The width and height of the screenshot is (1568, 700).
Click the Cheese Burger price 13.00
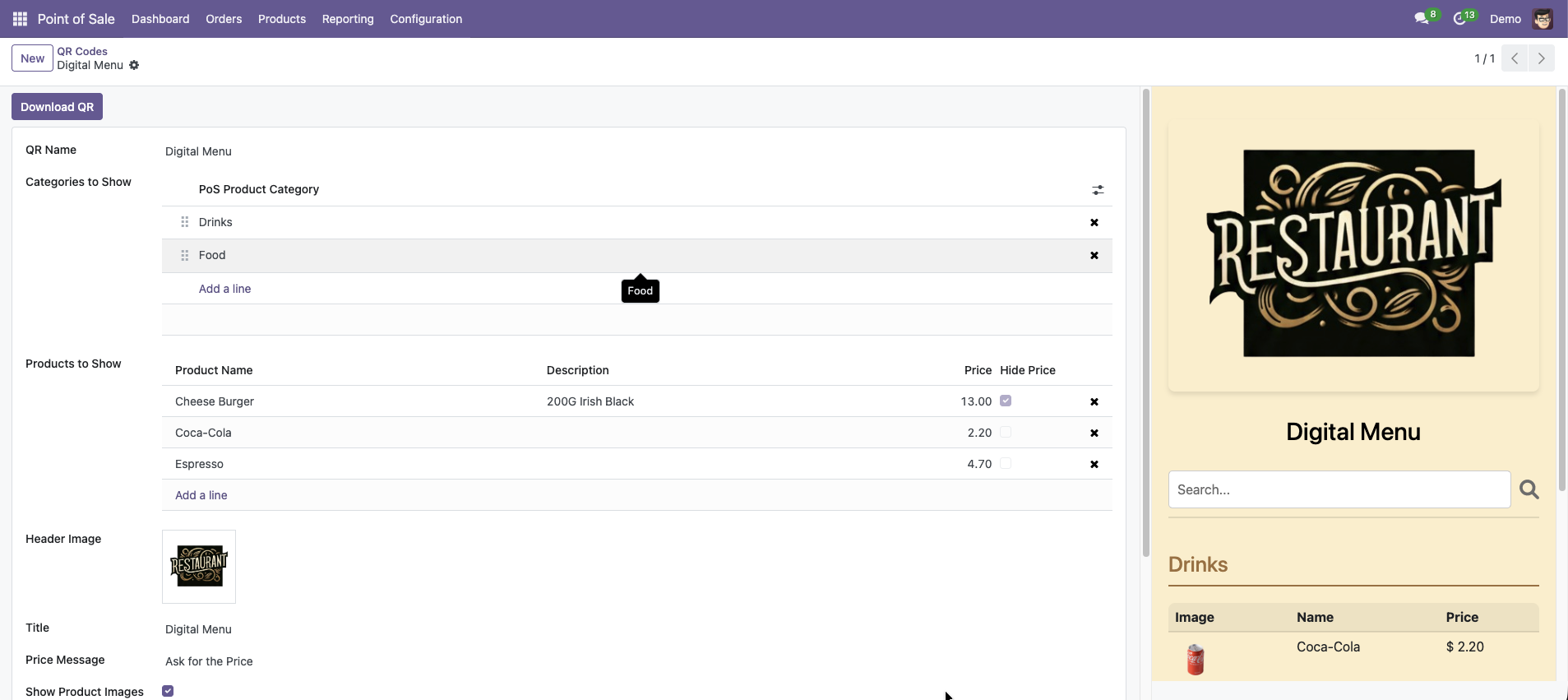point(976,401)
